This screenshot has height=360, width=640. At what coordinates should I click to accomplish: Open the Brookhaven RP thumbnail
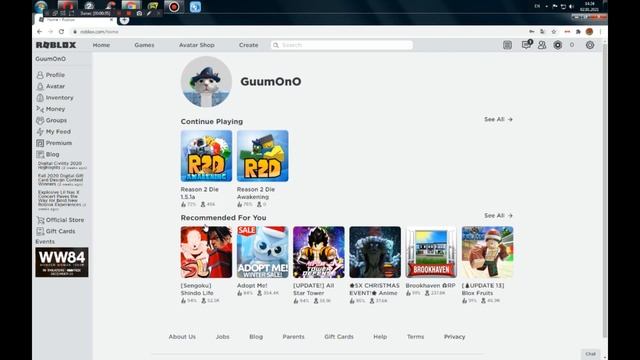[x=431, y=252]
